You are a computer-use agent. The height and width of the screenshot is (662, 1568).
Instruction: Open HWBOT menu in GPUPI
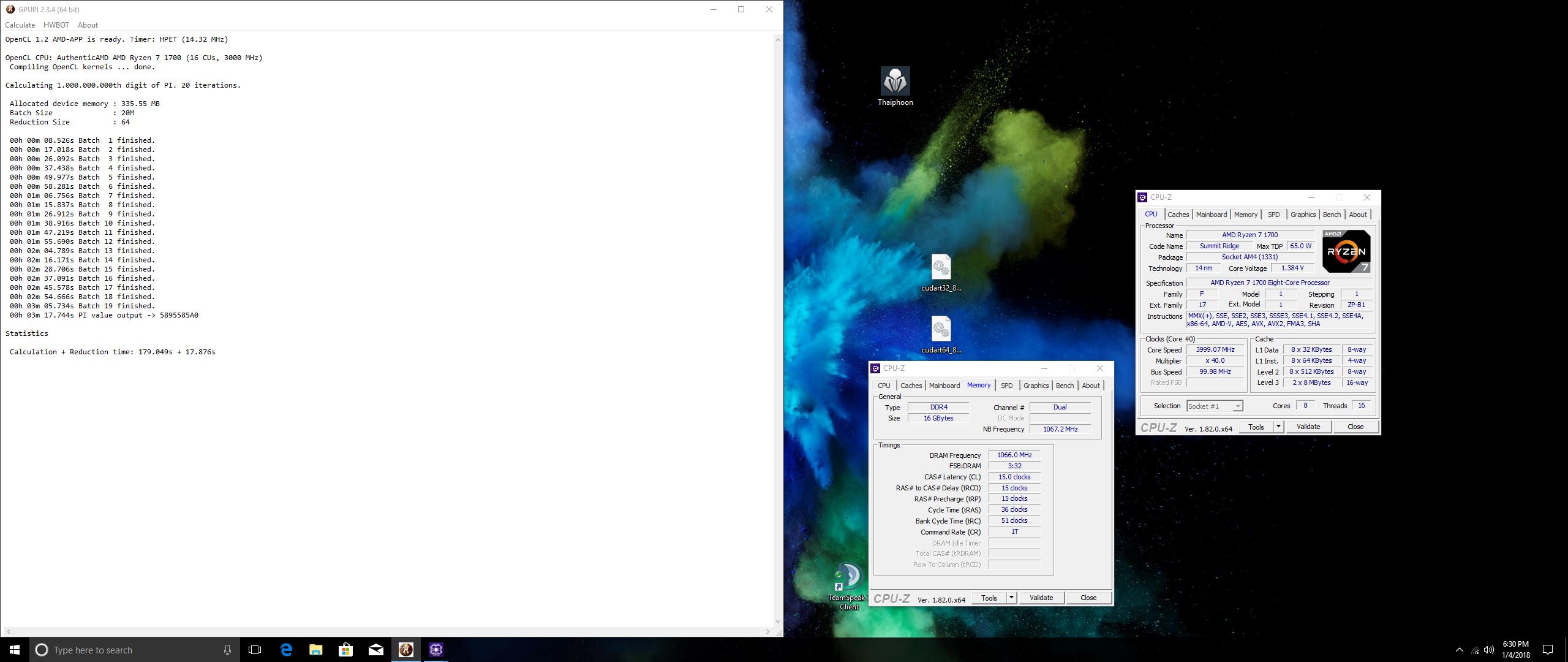[56, 25]
